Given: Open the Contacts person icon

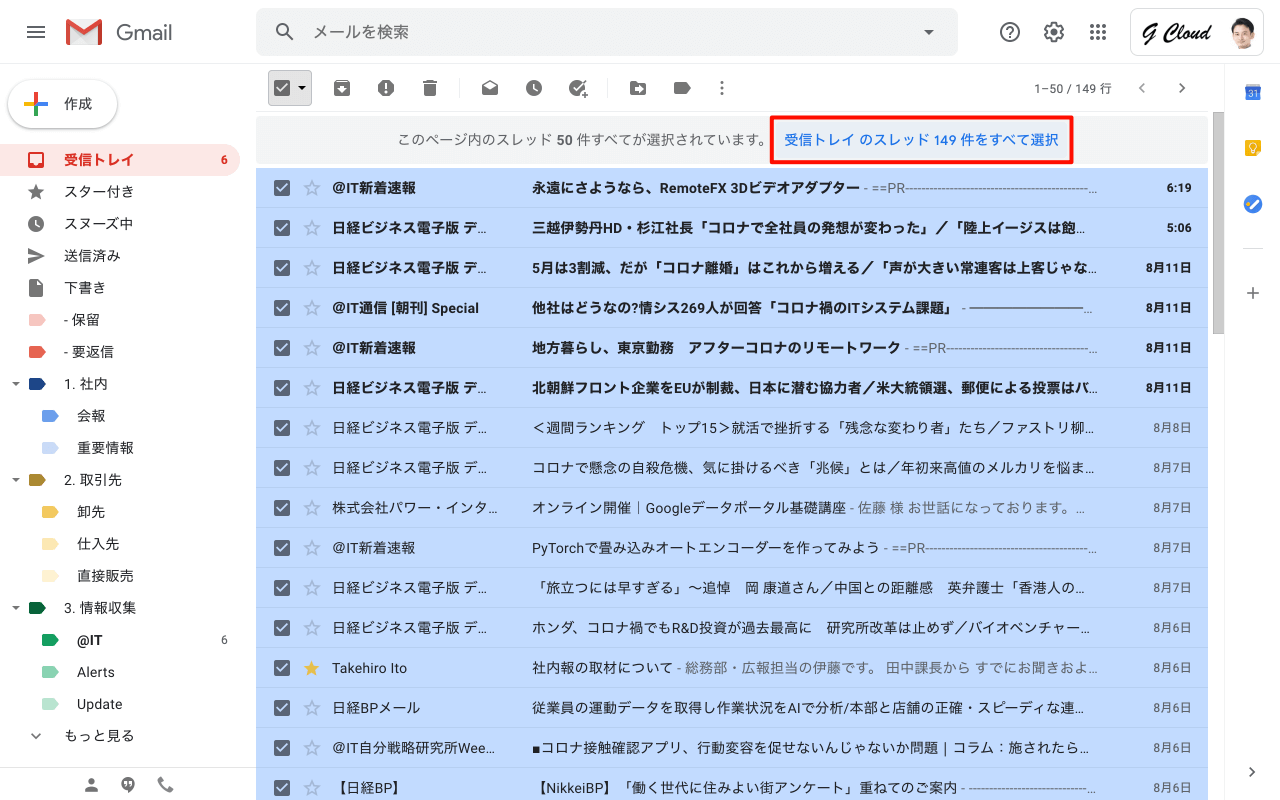Looking at the screenshot, I should (x=91, y=785).
